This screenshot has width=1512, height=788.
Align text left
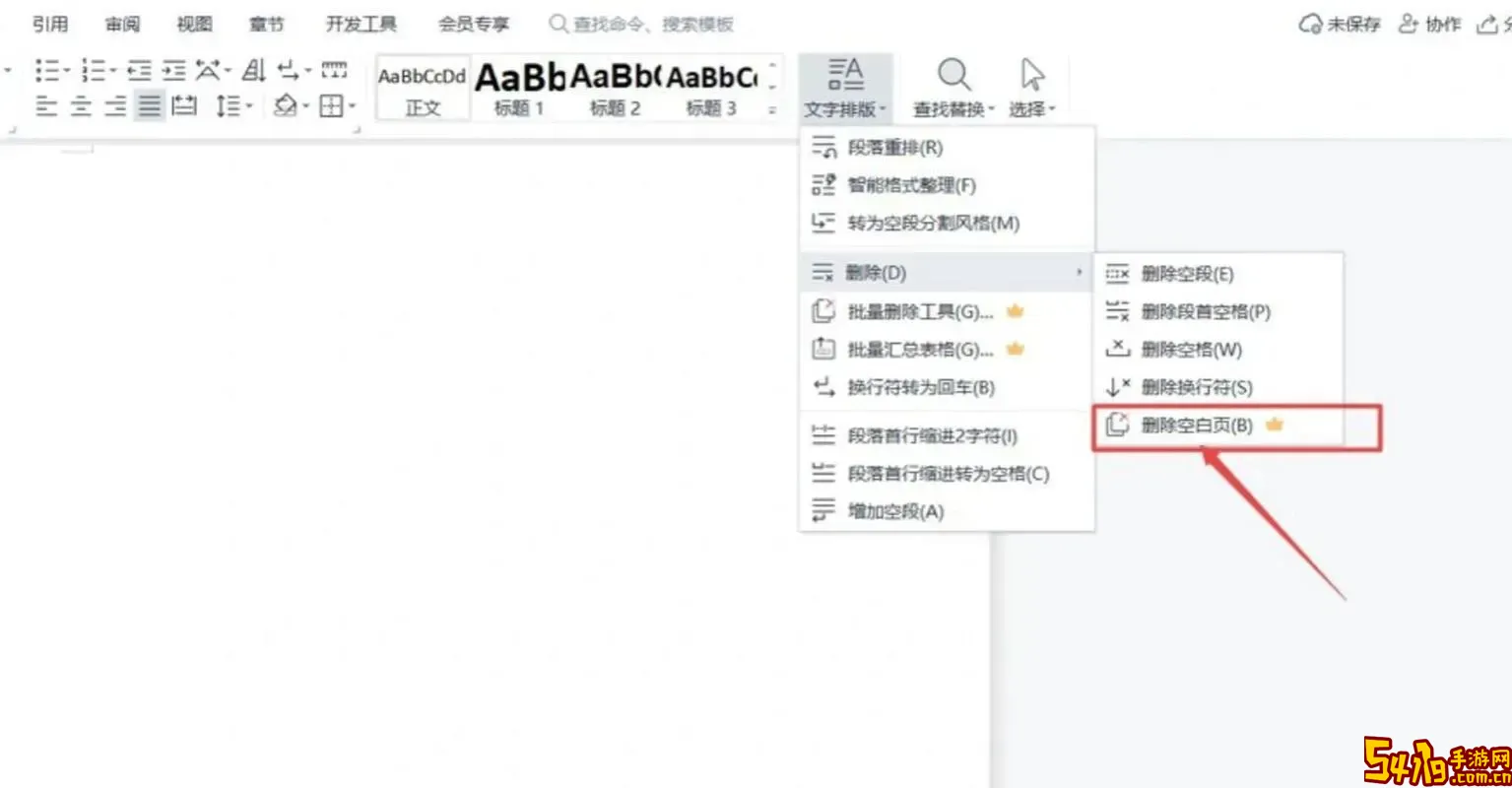[46, 105]
